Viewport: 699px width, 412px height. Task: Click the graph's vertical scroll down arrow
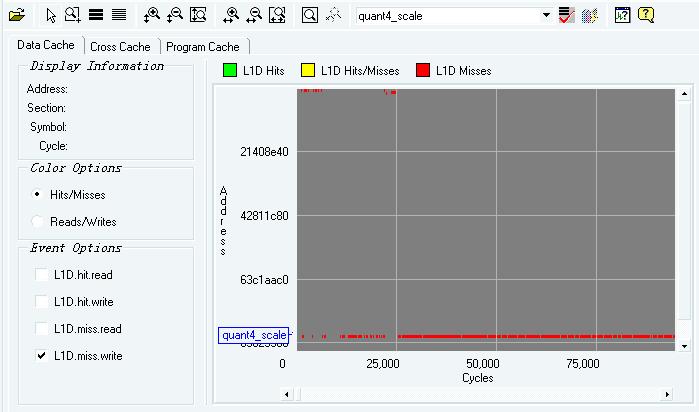tap(684, 346)
